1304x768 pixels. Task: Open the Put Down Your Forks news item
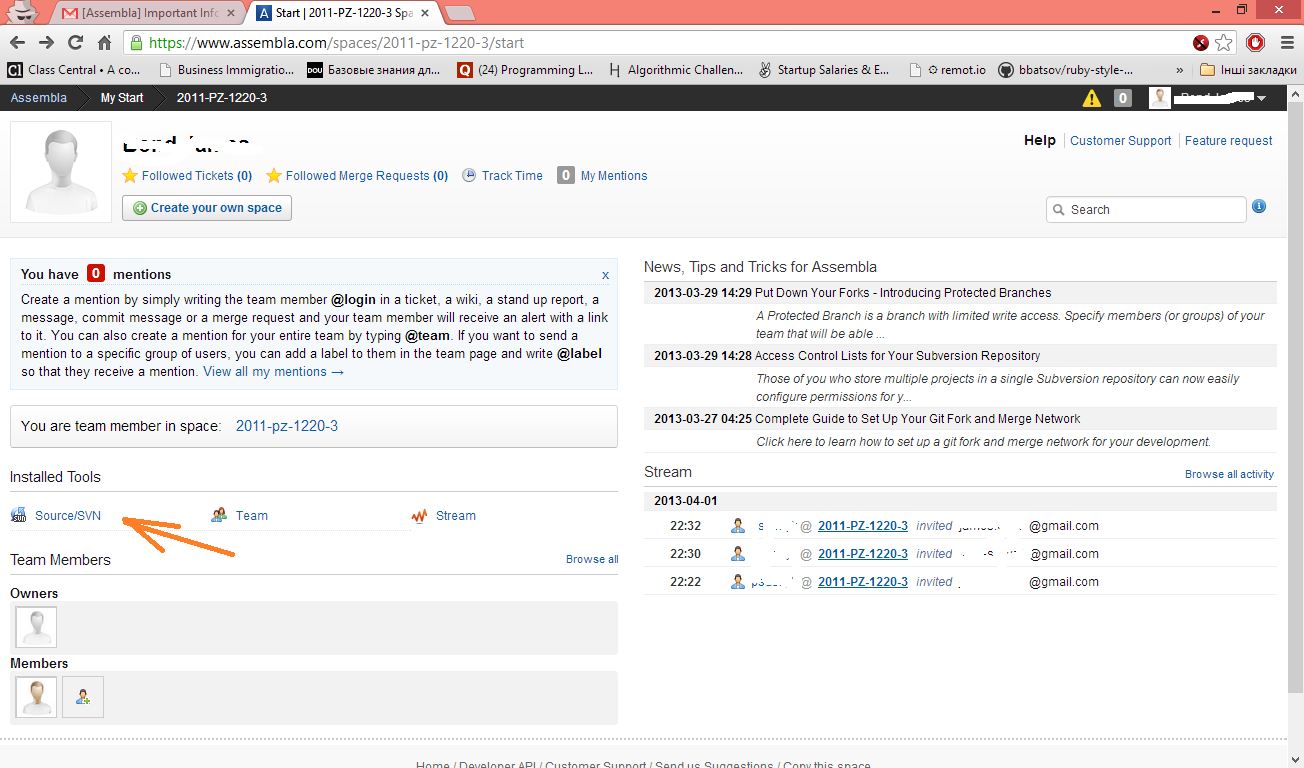click(903, 293)
